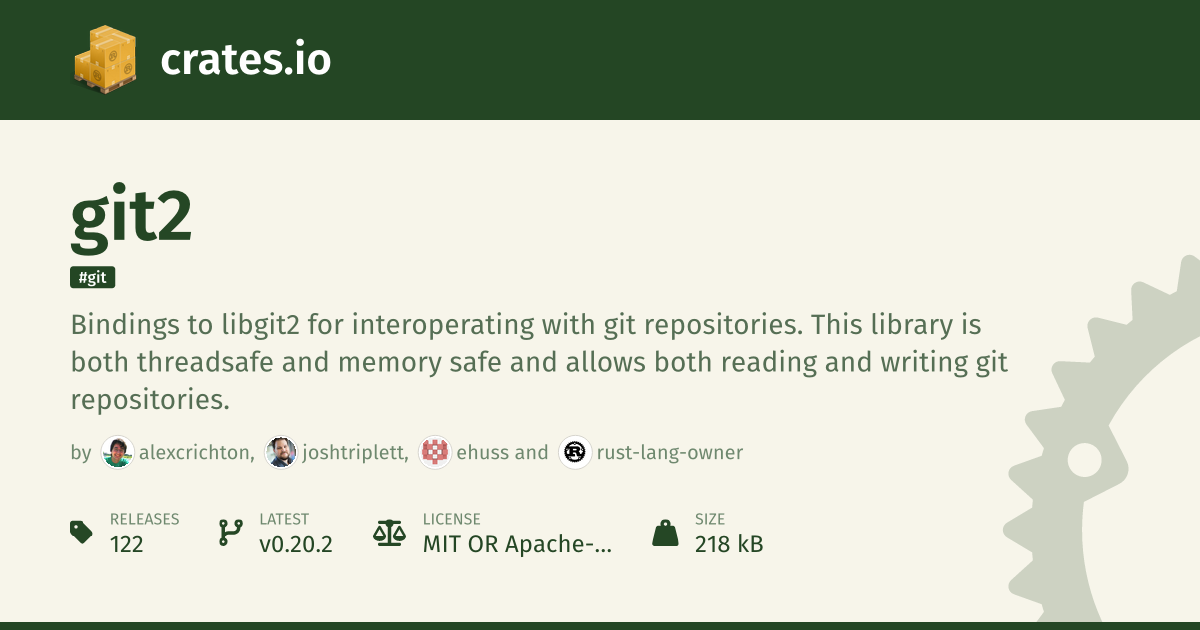Click the #git keyword tag
Viewport: 1200px width, 630px height.
(93, 278)
